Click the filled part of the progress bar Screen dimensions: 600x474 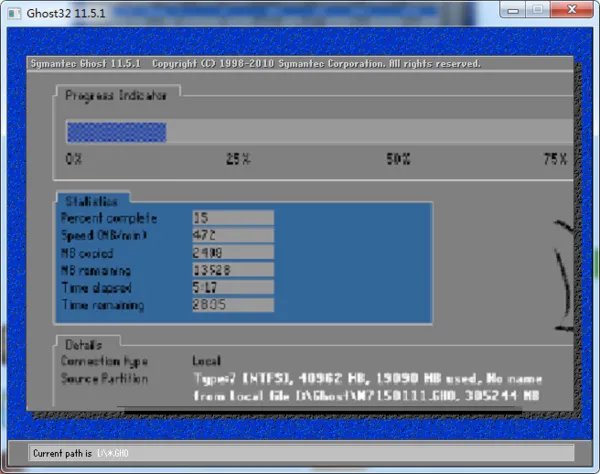pyautogui.click(x=115, y=132)
